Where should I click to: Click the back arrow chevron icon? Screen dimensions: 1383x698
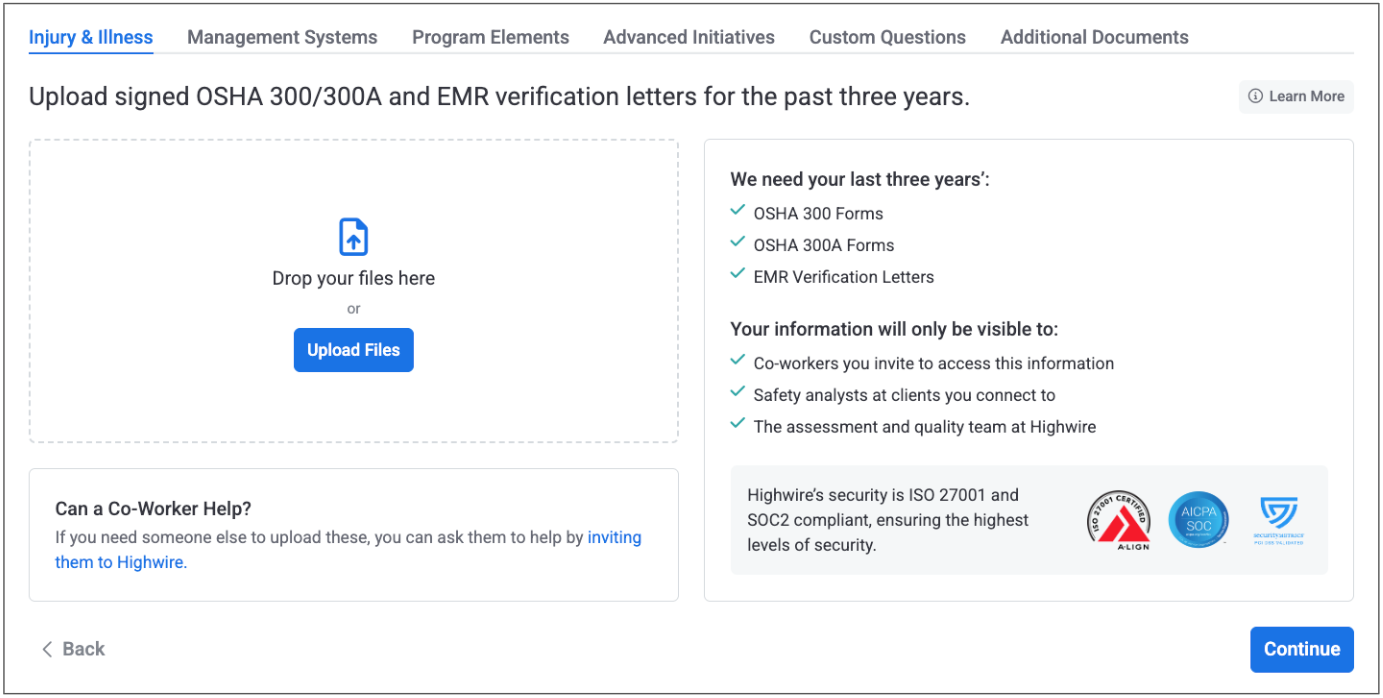click(x=47, y=649)
